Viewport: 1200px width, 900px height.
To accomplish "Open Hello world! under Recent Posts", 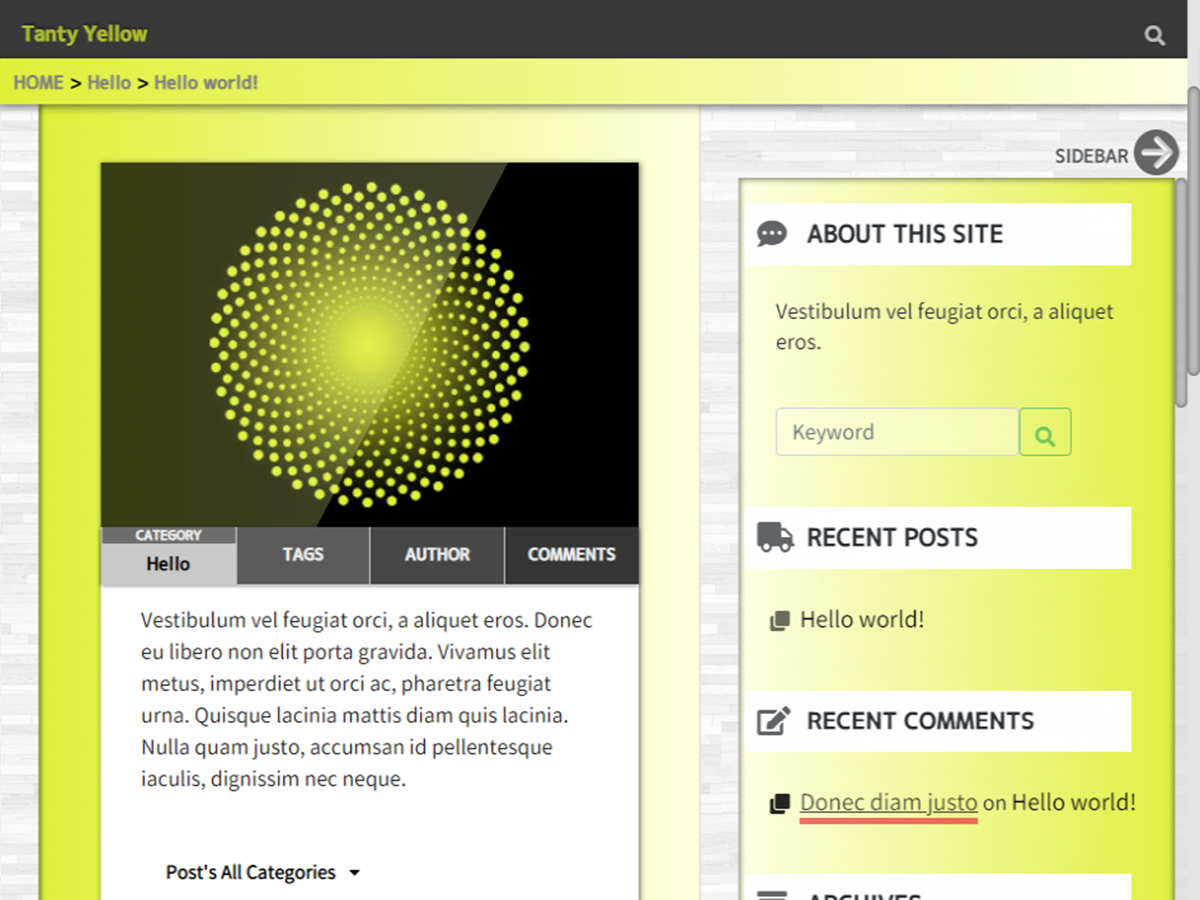I will tap(862, 620).
